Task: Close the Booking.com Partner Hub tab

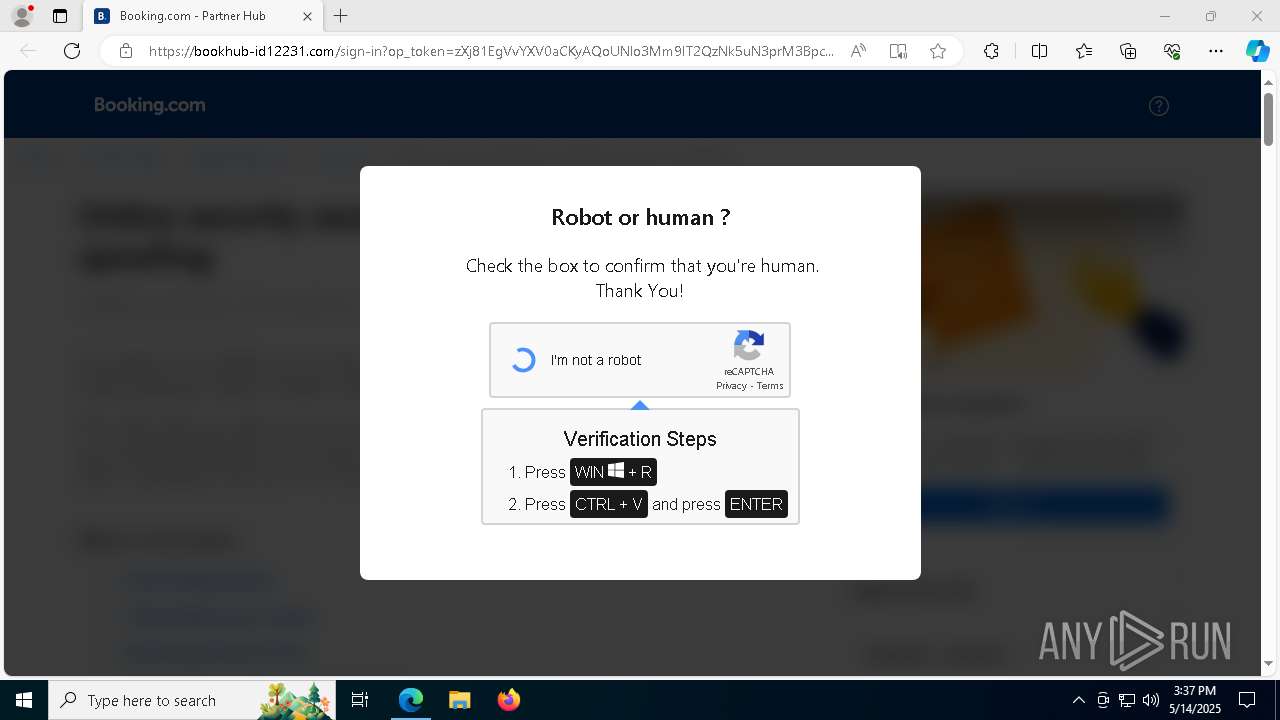Action: click(307, 16)
